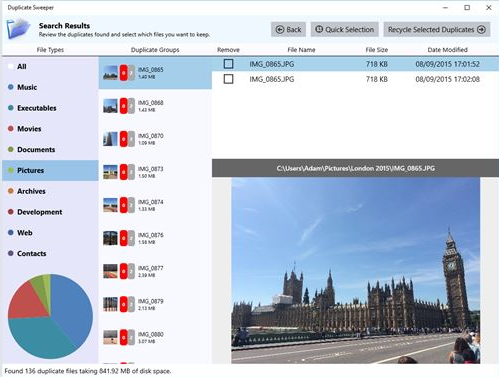Click the purple Contacts category dot
Image resolution: width=499 pixels, height=377 pixels.
11,253
